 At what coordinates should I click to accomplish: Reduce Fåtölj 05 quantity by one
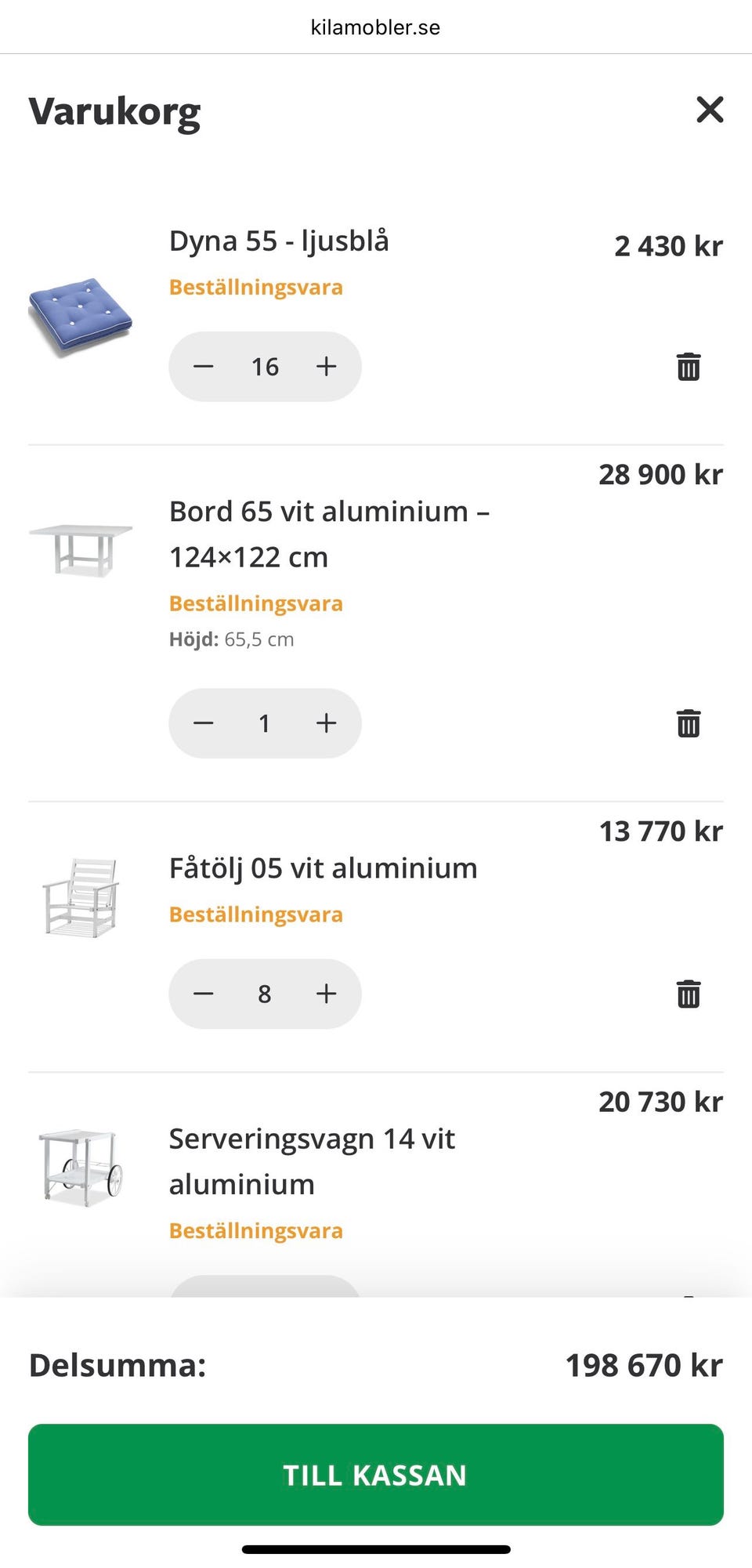(204, 994)
